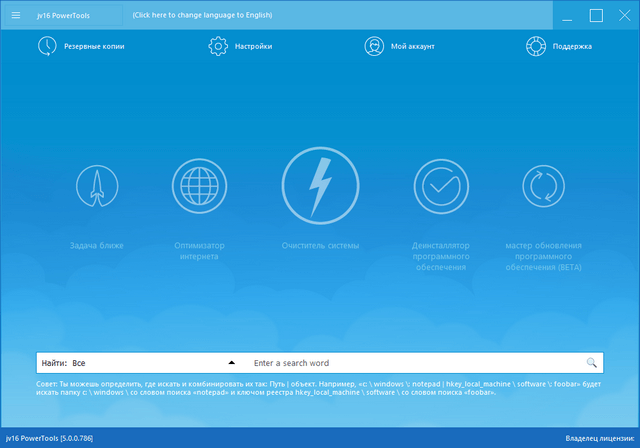Click the Задача ближе caption
640x448 pixels.
point(97,246)
